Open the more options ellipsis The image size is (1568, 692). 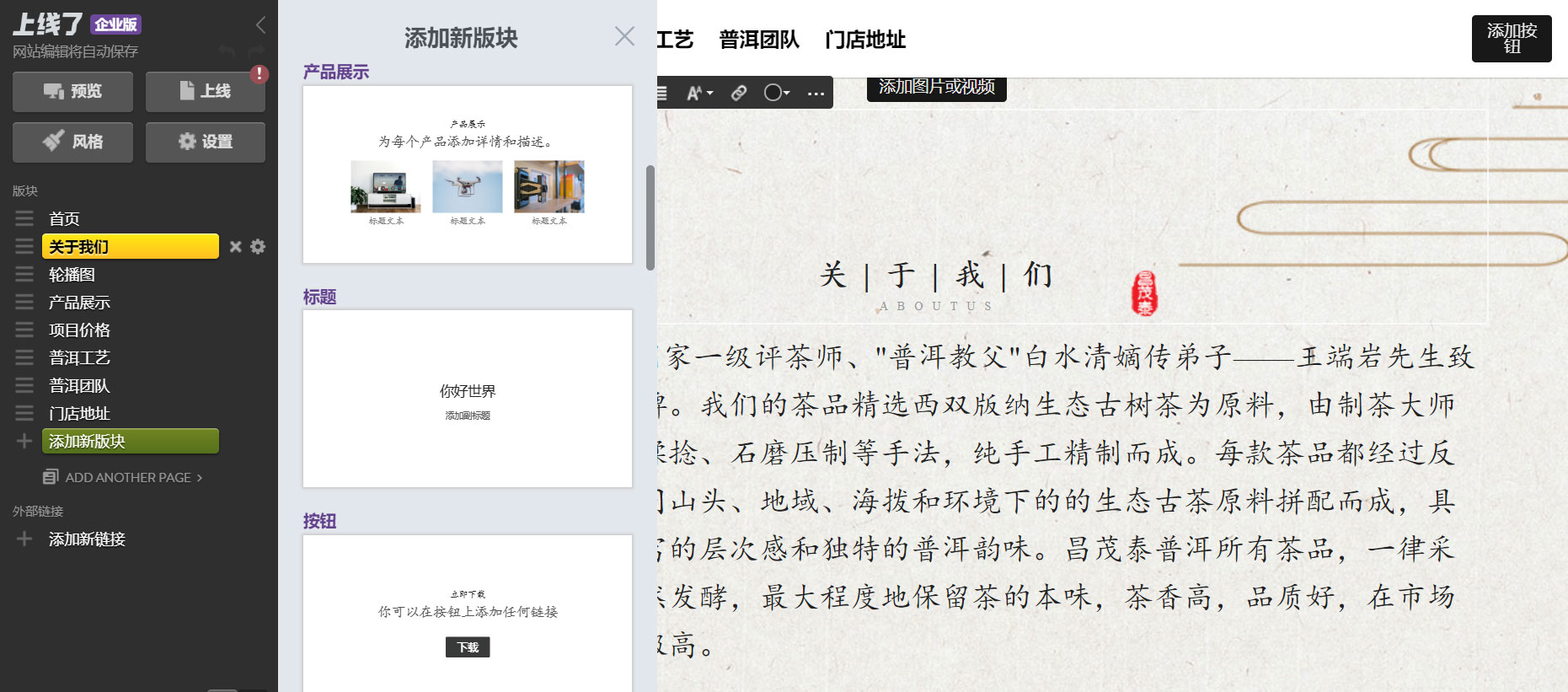(x=816, y=93)
